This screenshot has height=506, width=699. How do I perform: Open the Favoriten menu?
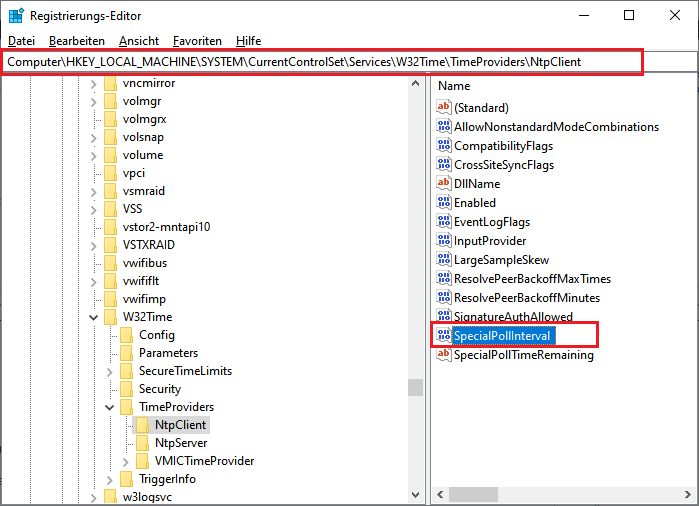coord(197,41)
